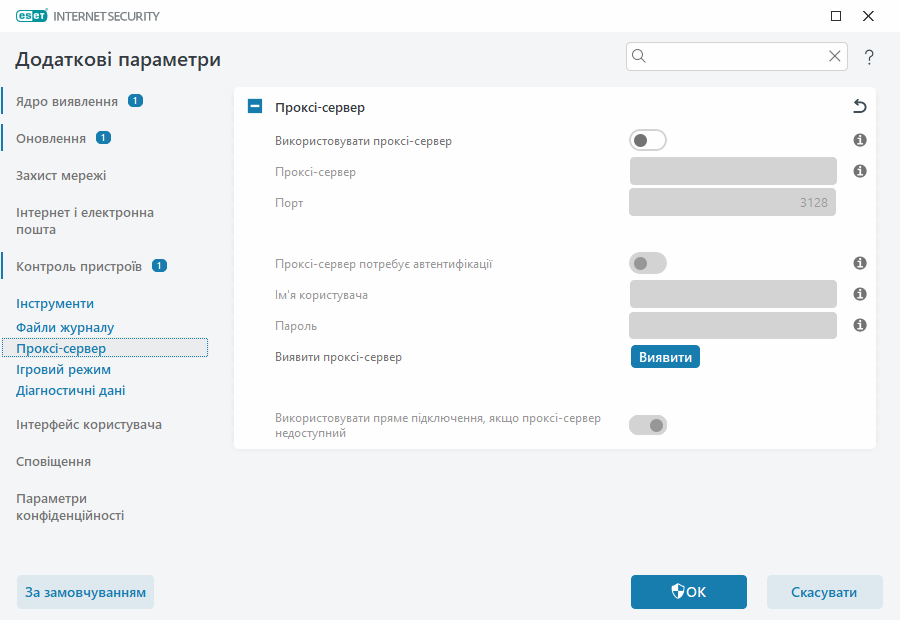Image resolution: width=900 pixels, height=620 pixels.
Task: Open the help question mark icon
Action: [x=868, y=57]
